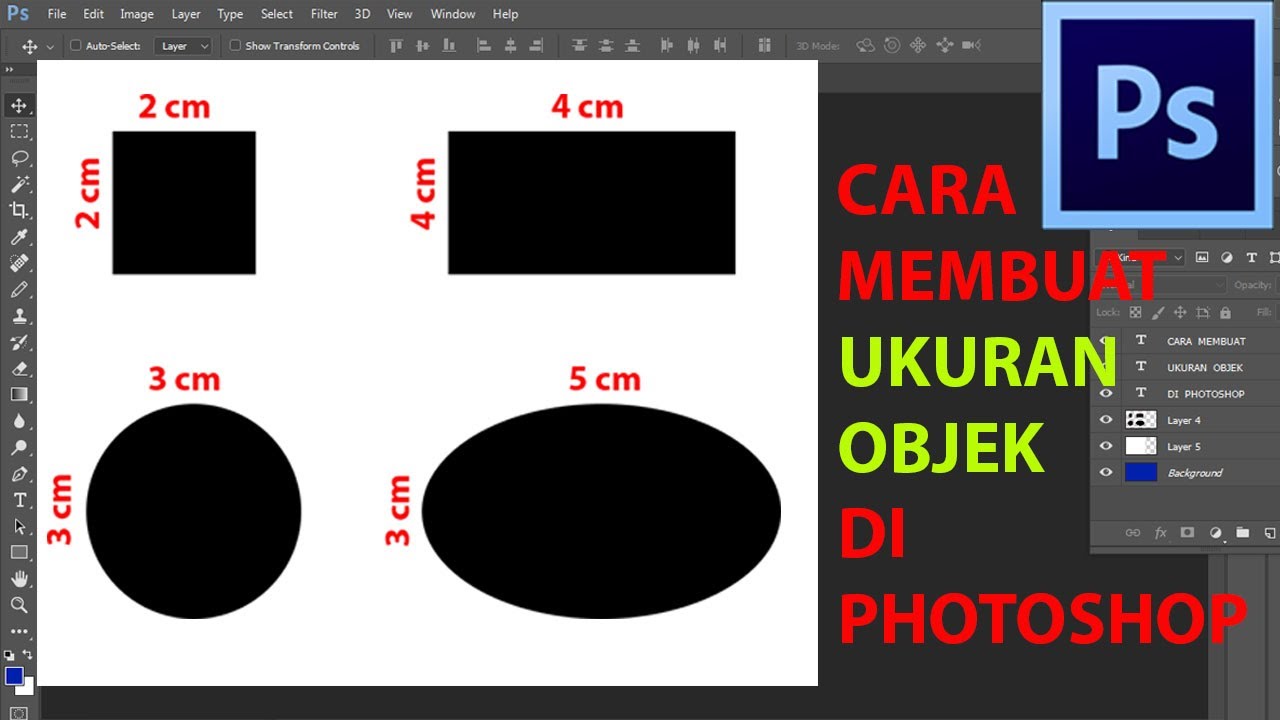
Task: Create a new group folder
Action: click(1243, 533)
